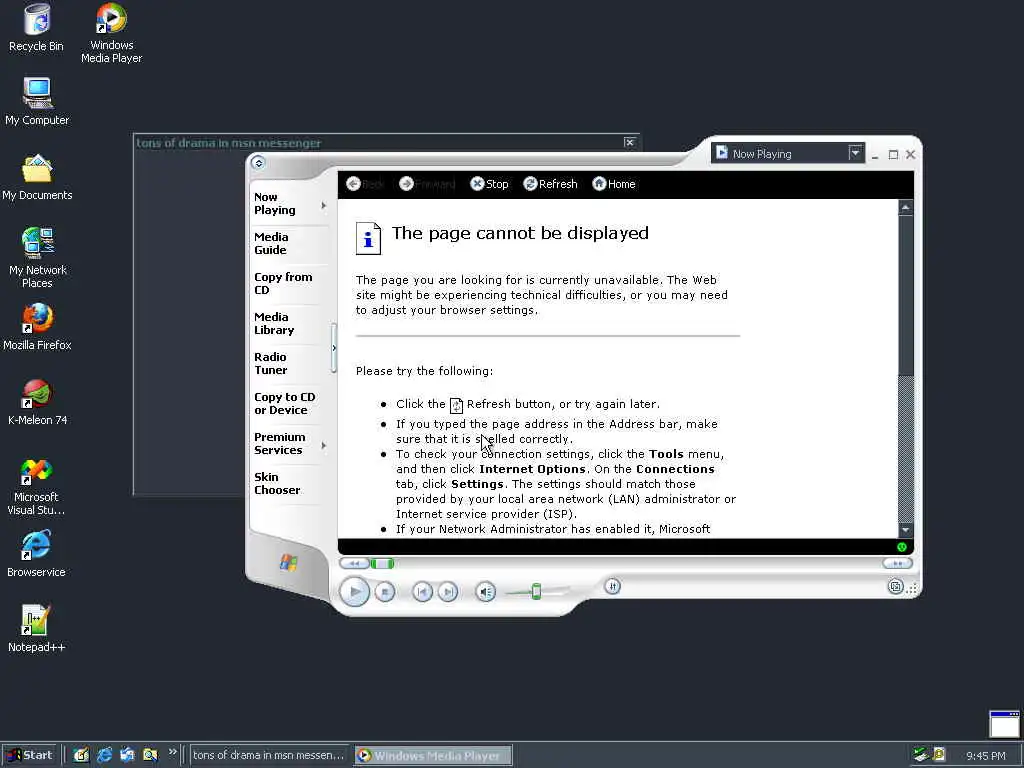Open Premium Services
The image size is (1024, 768).
pyautogui.click(x=285, y=443)
